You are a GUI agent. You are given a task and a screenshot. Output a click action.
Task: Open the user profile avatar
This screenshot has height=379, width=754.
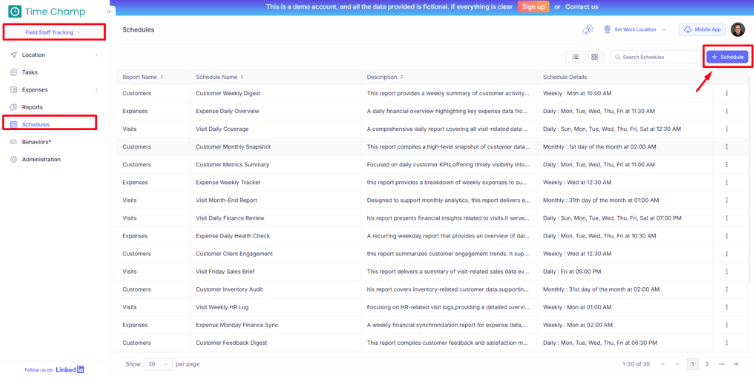[x=737, y=30]
